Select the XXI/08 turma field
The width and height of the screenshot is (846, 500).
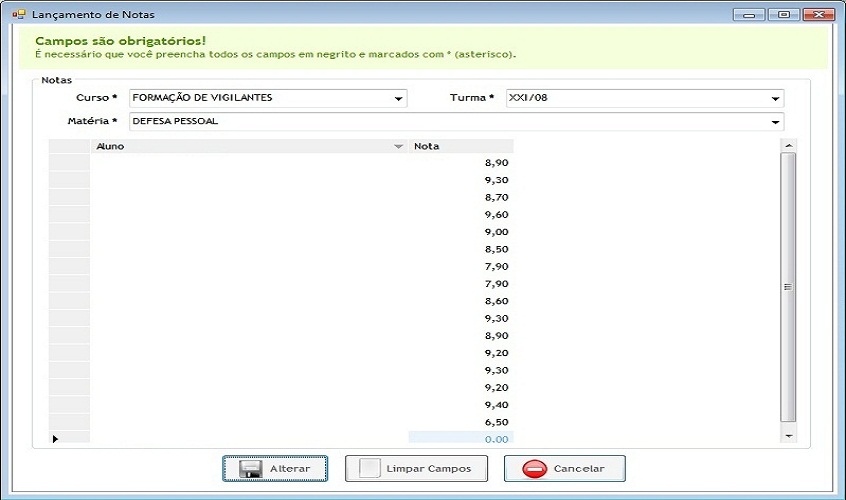point(645,98)
